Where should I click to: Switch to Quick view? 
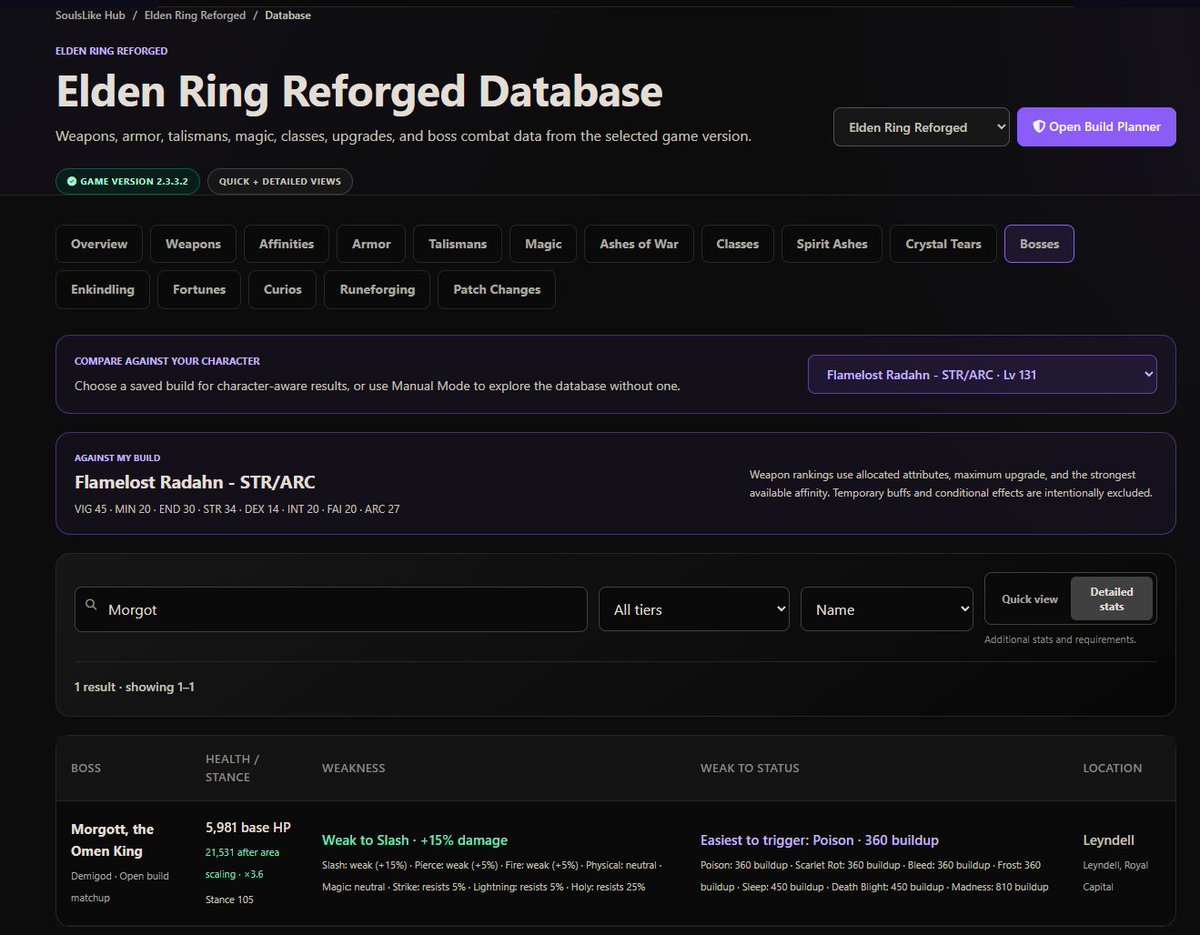pos(1029,599)
